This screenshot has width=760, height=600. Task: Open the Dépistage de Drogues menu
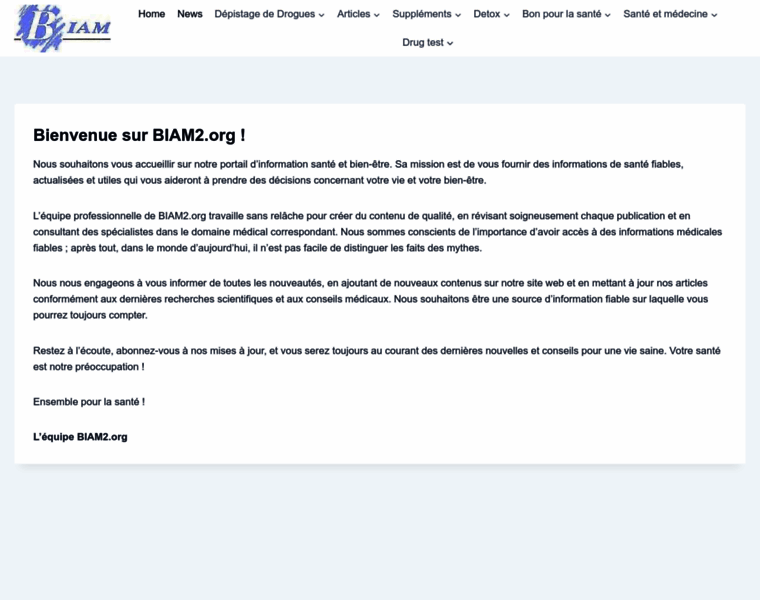pos(265,14)
